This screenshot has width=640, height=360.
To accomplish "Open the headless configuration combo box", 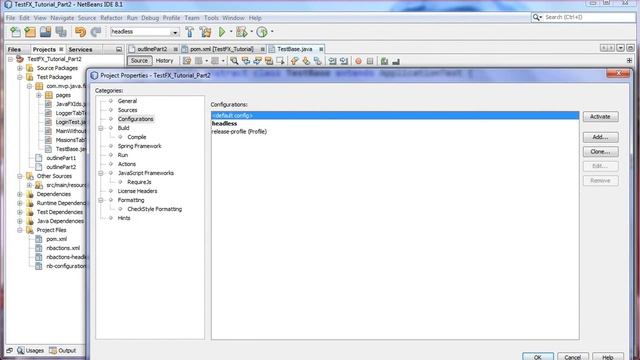I will 145,32.
